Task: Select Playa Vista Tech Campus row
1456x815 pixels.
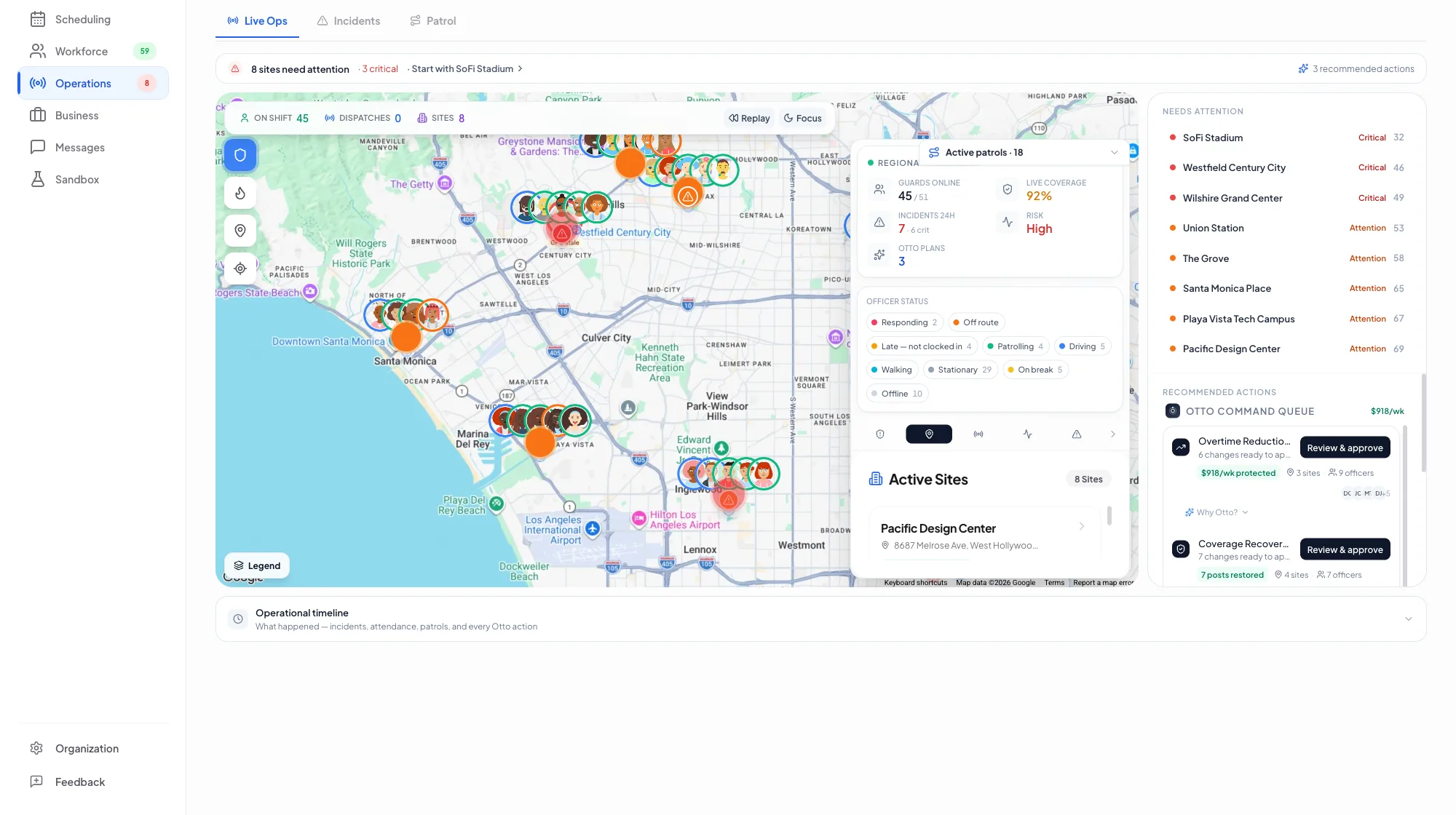Action: tap(1286, 319)
